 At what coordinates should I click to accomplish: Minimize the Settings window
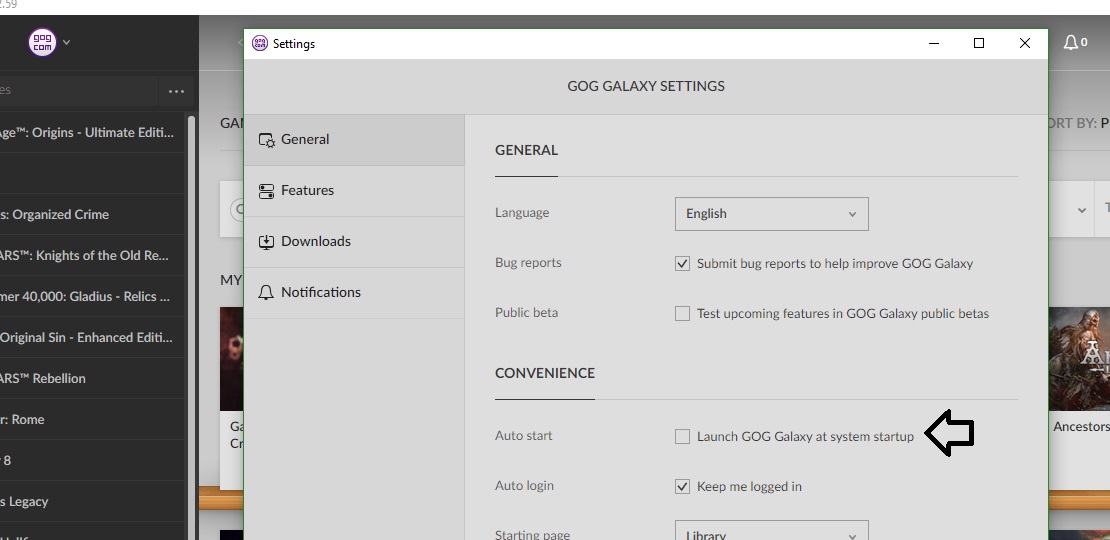[934, 43]
